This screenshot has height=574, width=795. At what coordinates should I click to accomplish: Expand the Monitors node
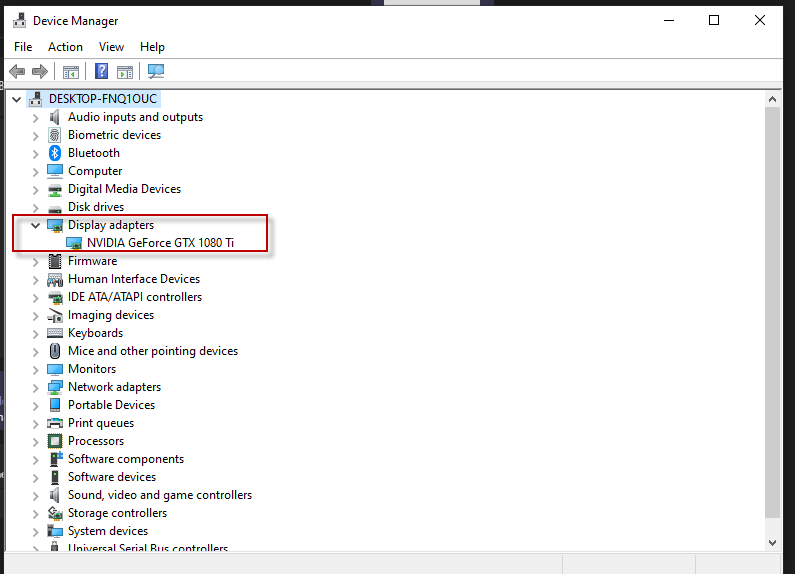point(35,370)
